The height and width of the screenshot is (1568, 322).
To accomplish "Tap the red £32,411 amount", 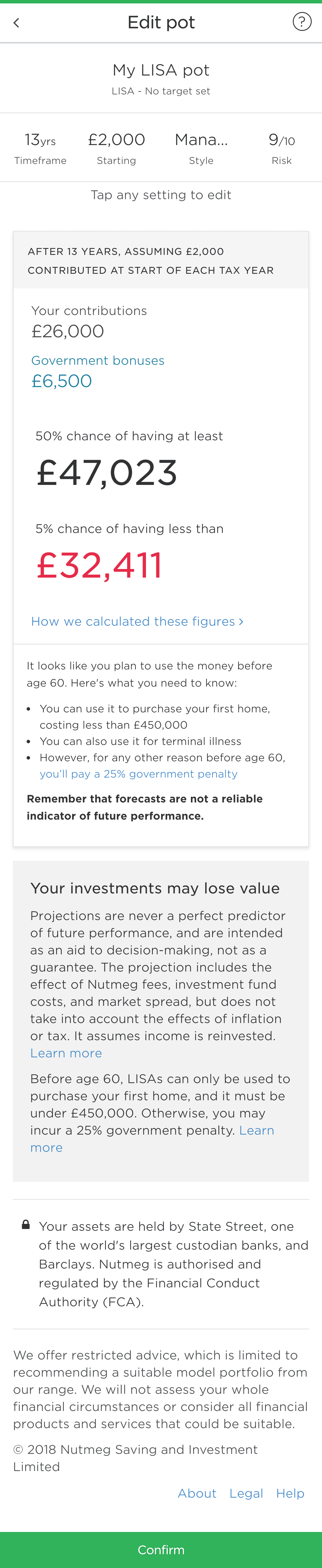I will [99, 566].
